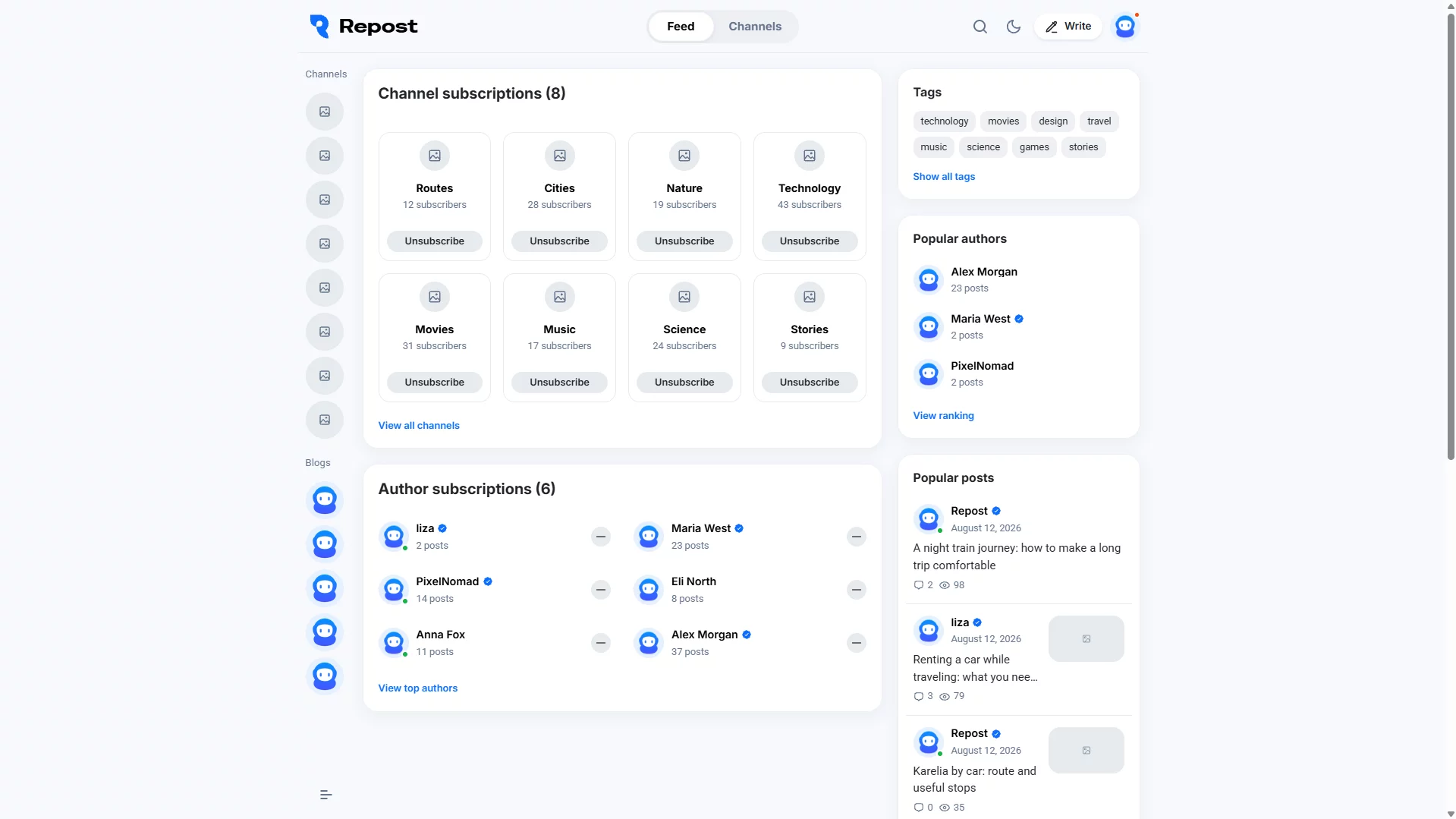Open the Karelia by car post thumbnail
The width and height of the screenshot is (1456, 819).
(1086, 751)
